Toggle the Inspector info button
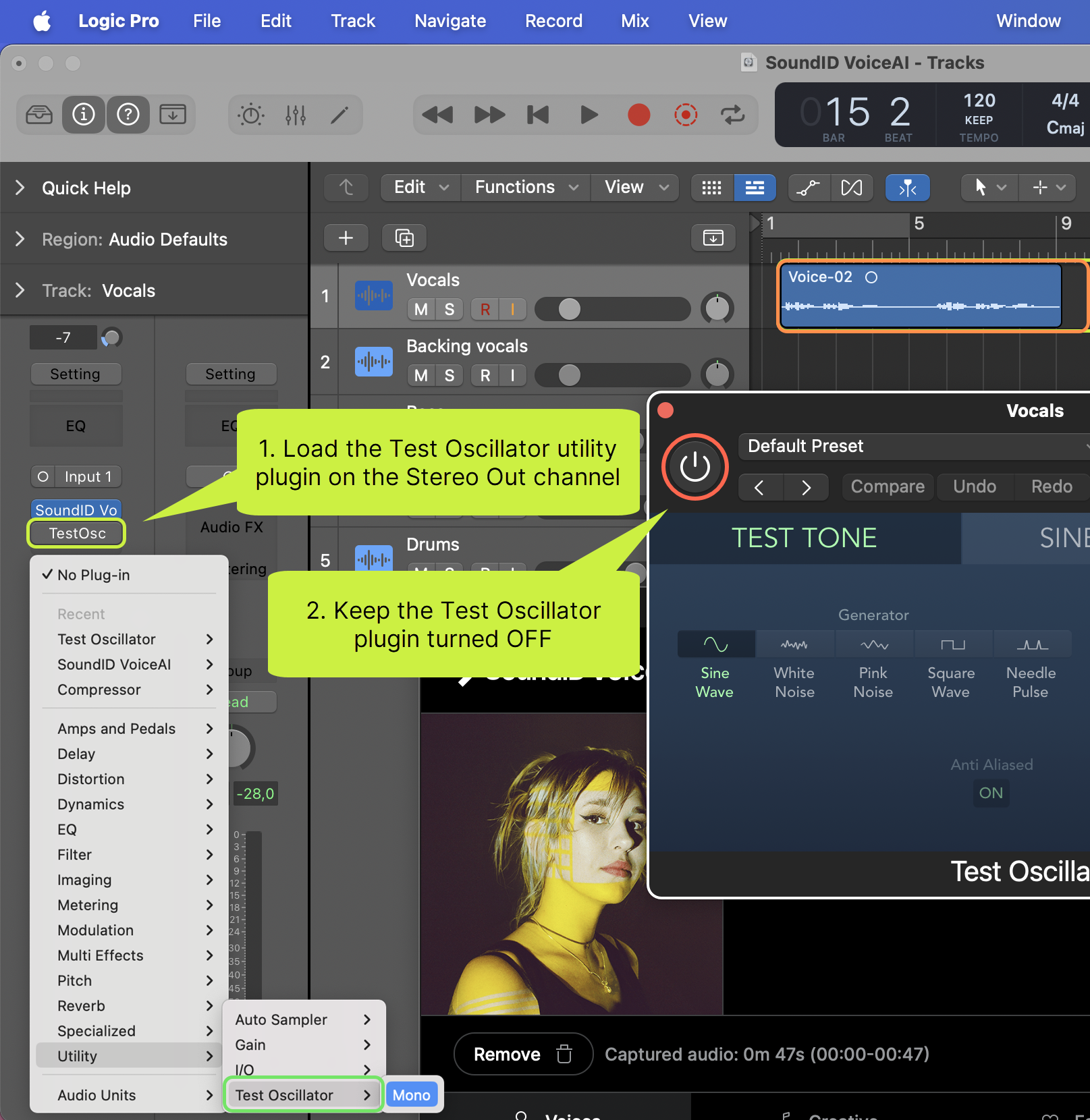The width and height of the screenshot is (1090, 1120). coord(84,115)
